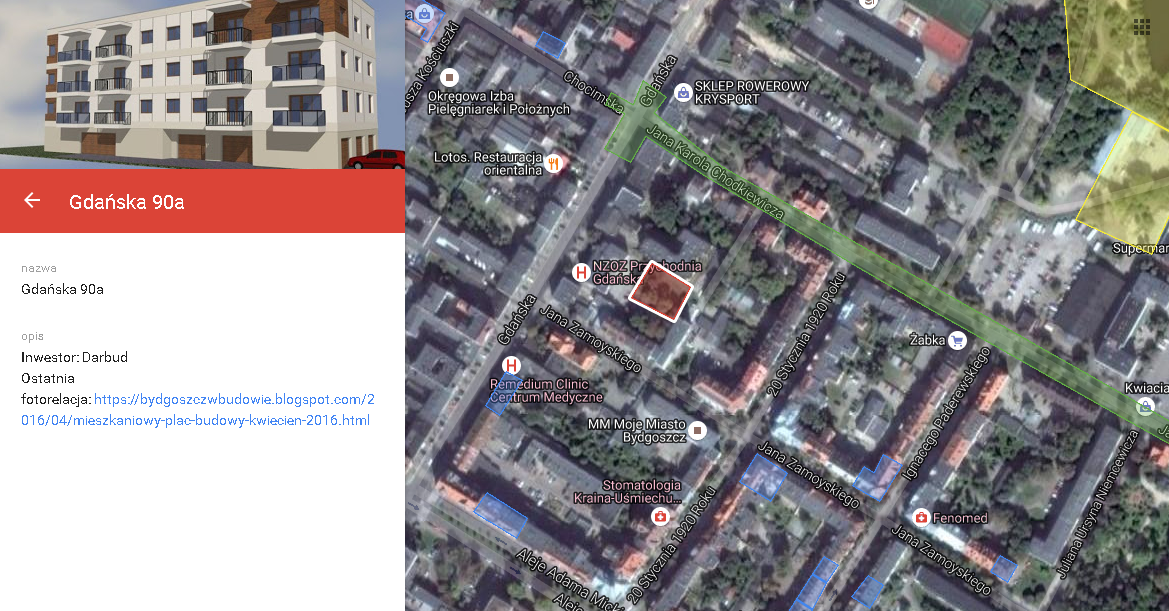This screenshot has width=1169, height=611.
Task: Click the Remedium Clinic hospital H marker
Action: (511, 365)
